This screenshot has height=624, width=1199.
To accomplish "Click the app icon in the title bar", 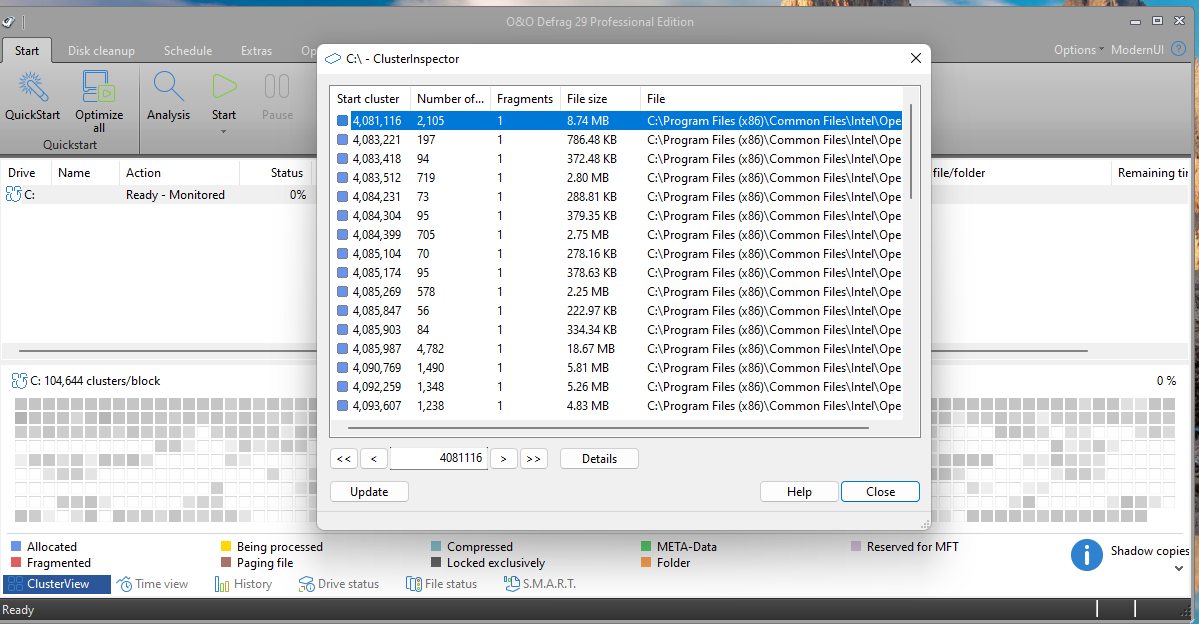I will tap(8, 22).
